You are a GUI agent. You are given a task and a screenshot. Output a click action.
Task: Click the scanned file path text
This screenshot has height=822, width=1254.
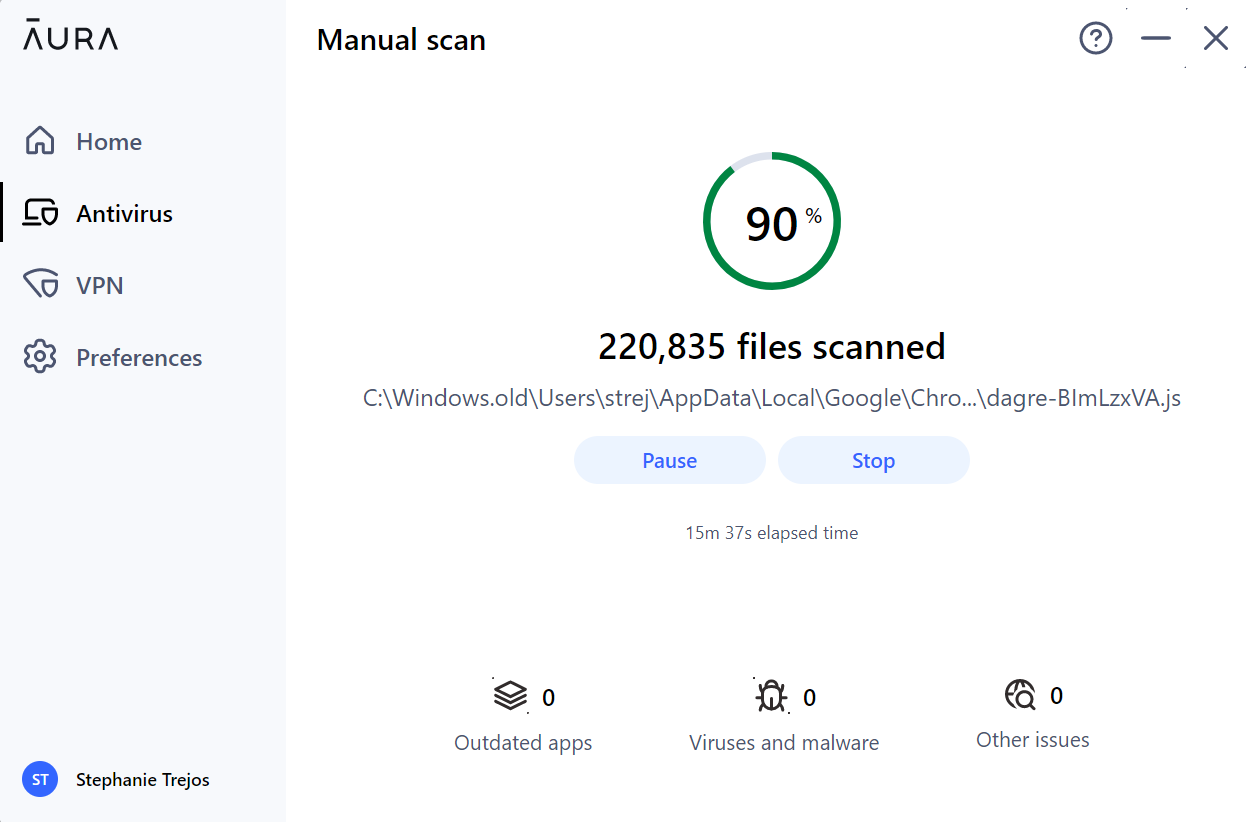point(772,398)
